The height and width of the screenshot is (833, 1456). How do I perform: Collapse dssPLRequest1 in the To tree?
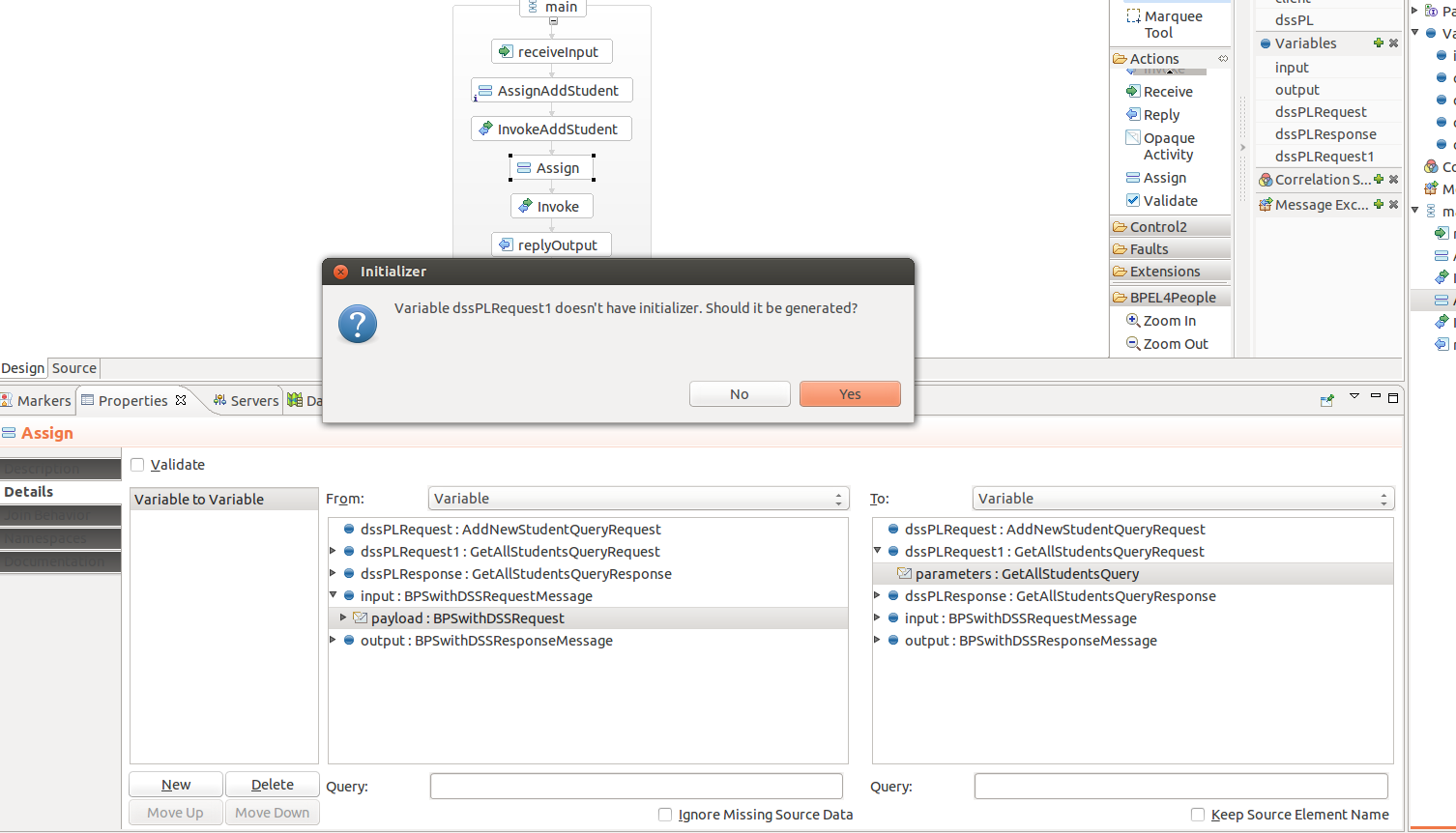(x=878, y=552)
